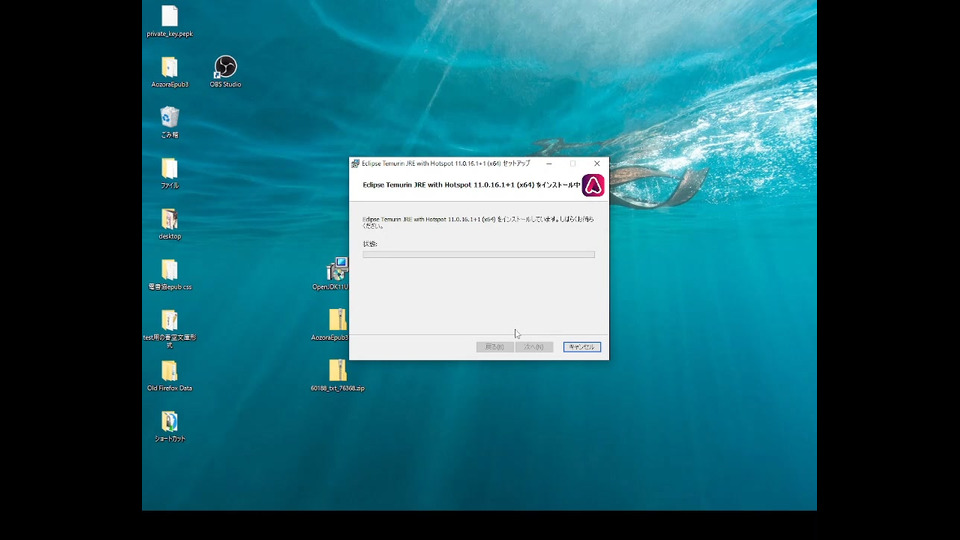Click the disabled 戻る(B) button
The height and width of the screenshot is (540, 960).
coord(495,347)
